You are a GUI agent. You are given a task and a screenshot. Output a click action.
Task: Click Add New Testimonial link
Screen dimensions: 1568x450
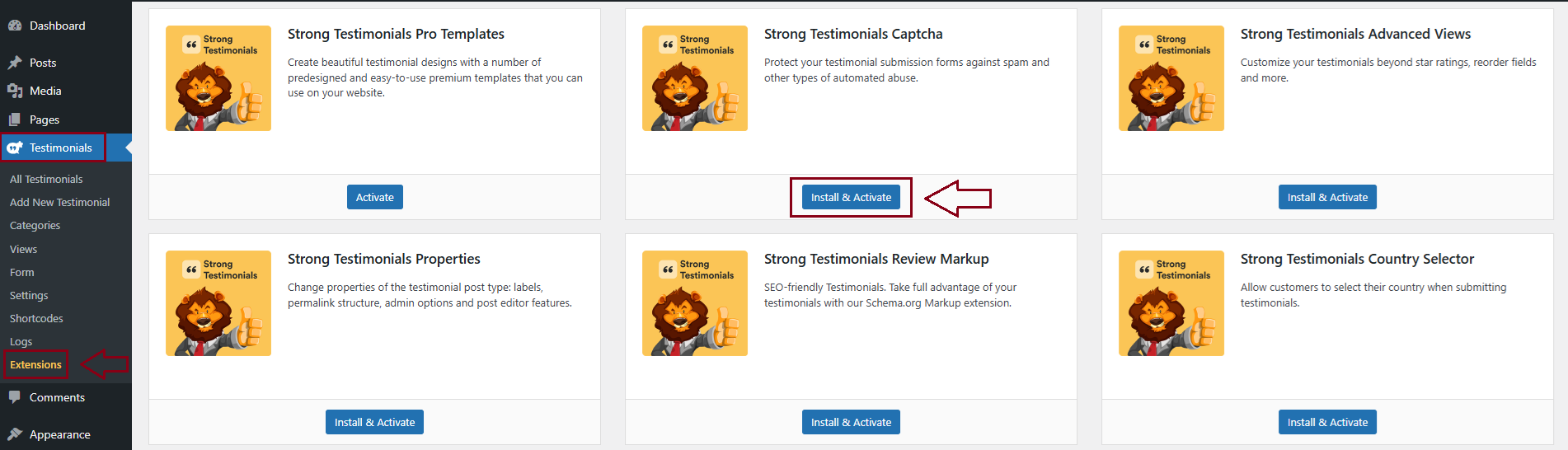(x=59, y=202)
